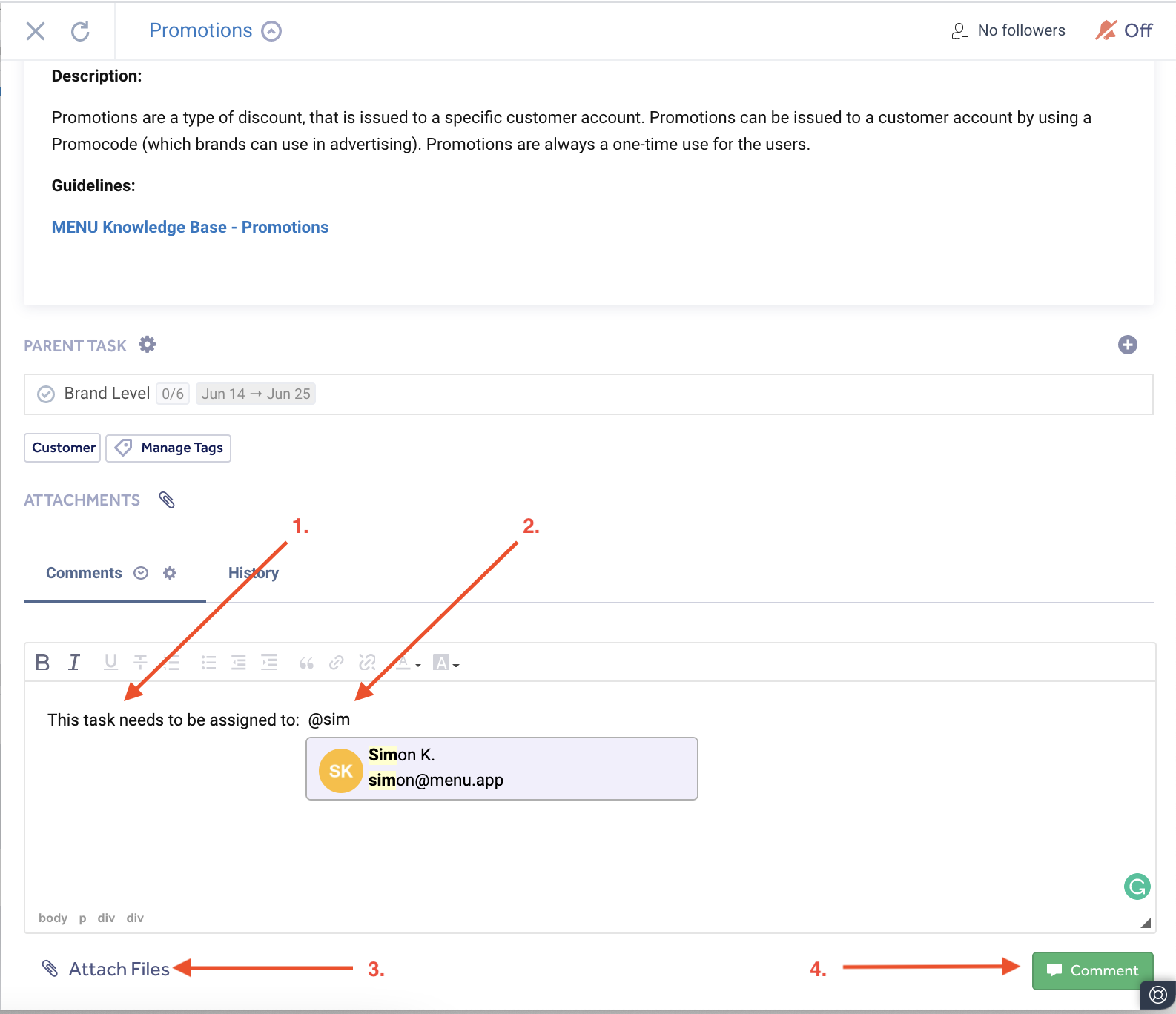Select the Comments tab
This screenshot has width=1176, height=1014.
84,573
